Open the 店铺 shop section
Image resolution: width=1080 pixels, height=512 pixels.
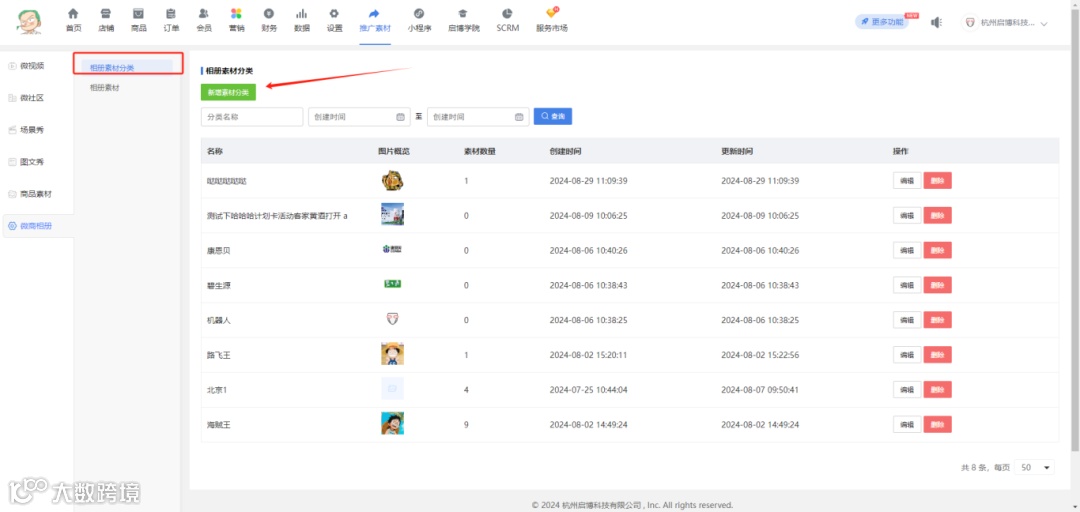(106, 21)
